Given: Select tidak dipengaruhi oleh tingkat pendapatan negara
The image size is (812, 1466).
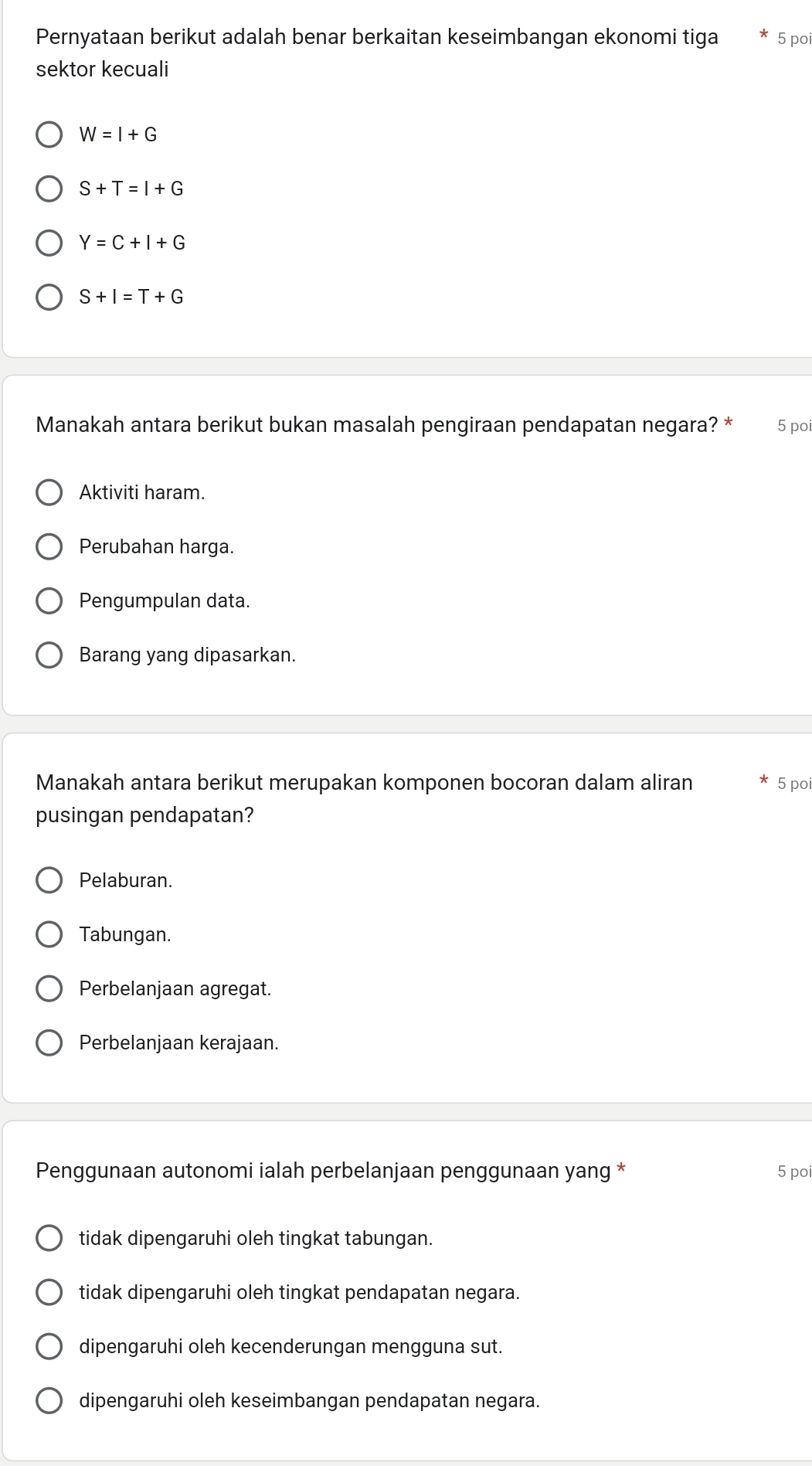Looking at the screenshot, I should tap(49, 1292).
